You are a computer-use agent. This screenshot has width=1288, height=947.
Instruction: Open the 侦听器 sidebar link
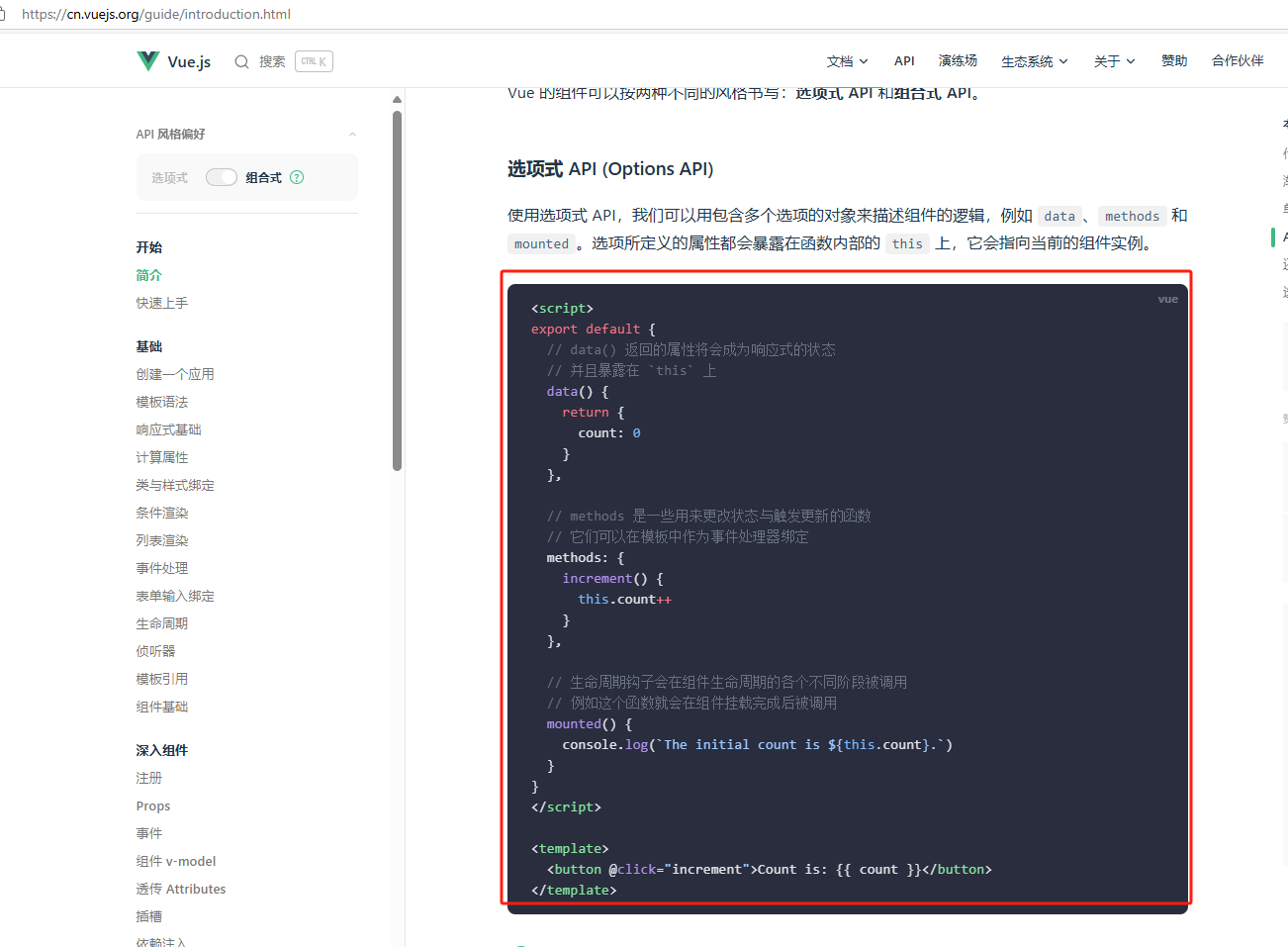click(155, 651)
